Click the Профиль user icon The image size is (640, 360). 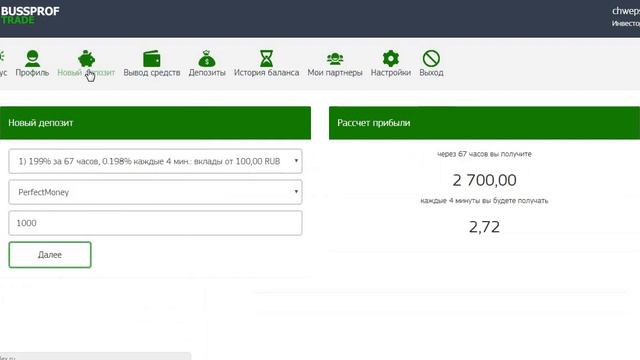pos(32,58)
